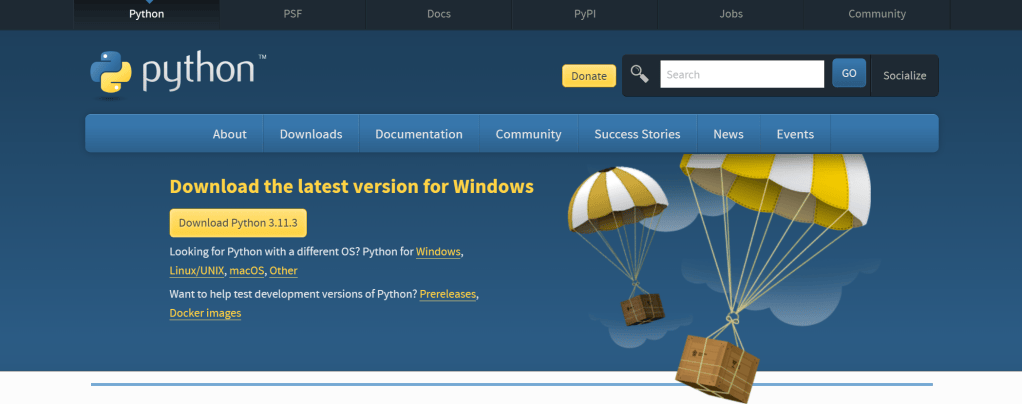The image size is (1022, 404).
Task: Open the Documentation menu
Action: 419,134
